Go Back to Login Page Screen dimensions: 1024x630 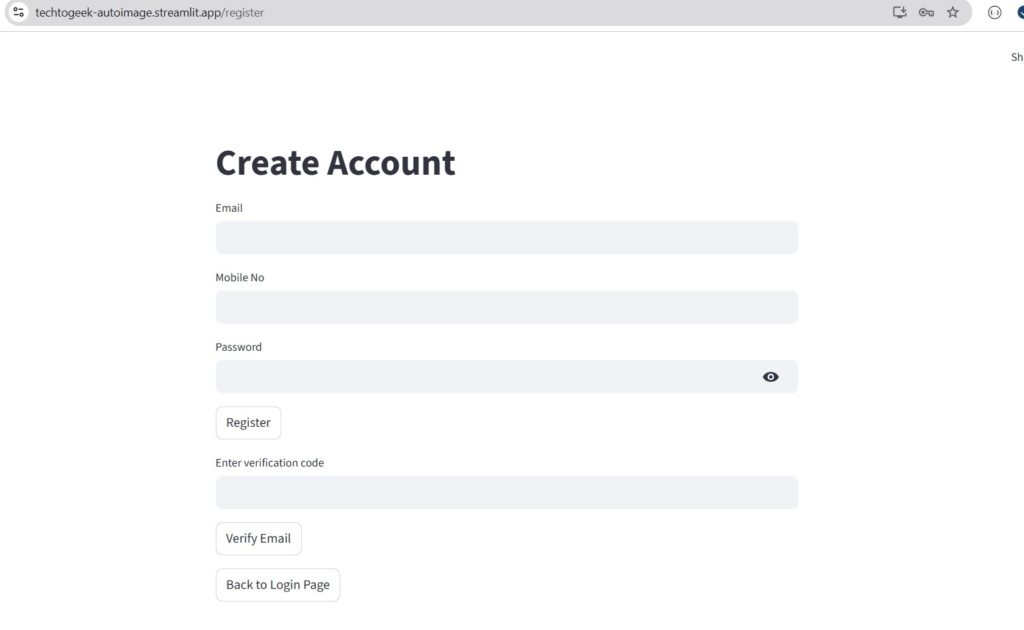click(x=277, y=585)
